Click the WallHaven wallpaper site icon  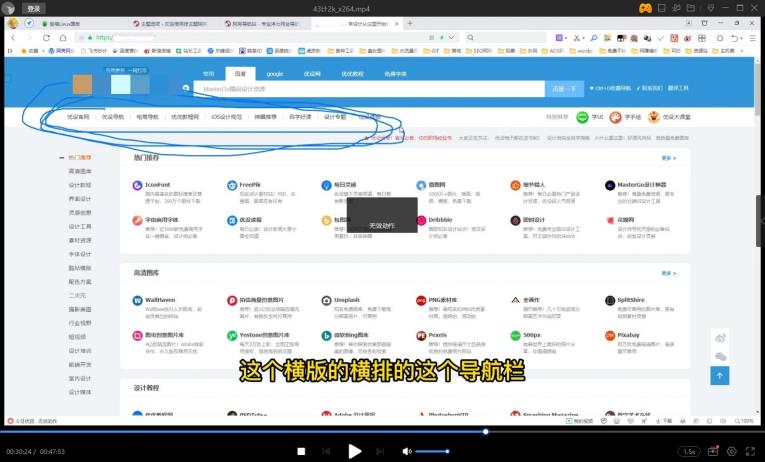coord(138,300)
